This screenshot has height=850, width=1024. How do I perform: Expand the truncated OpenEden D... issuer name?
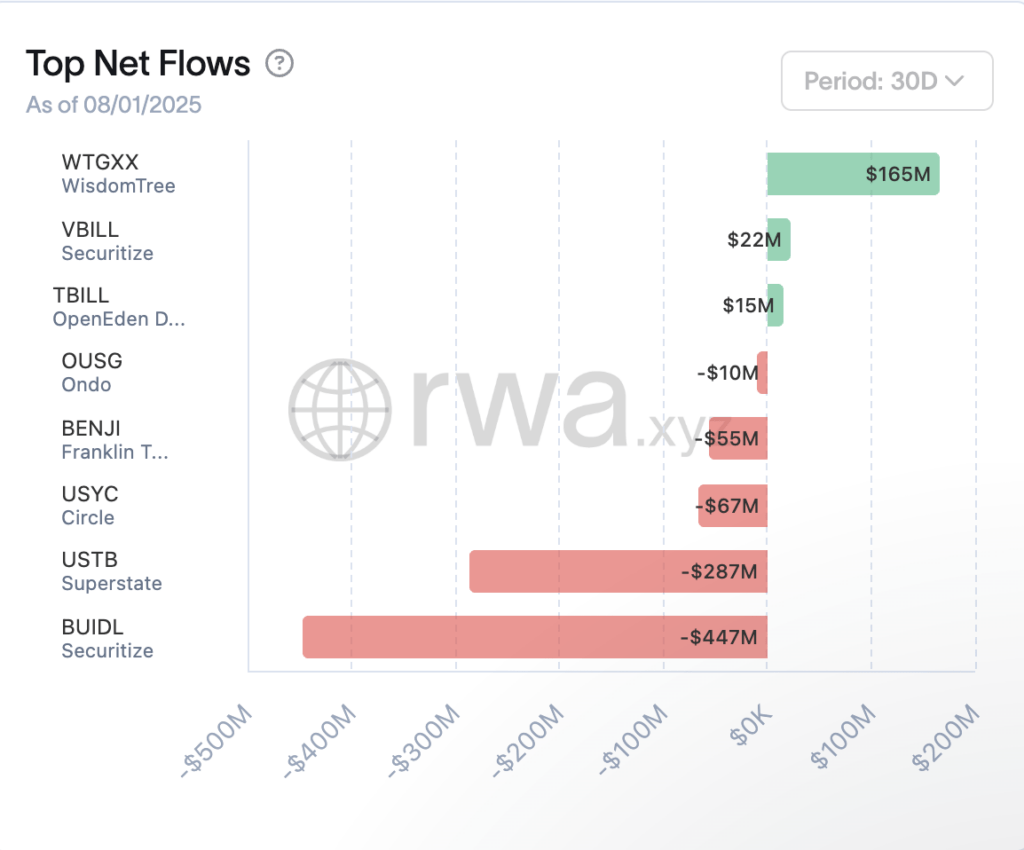(120, 319)
